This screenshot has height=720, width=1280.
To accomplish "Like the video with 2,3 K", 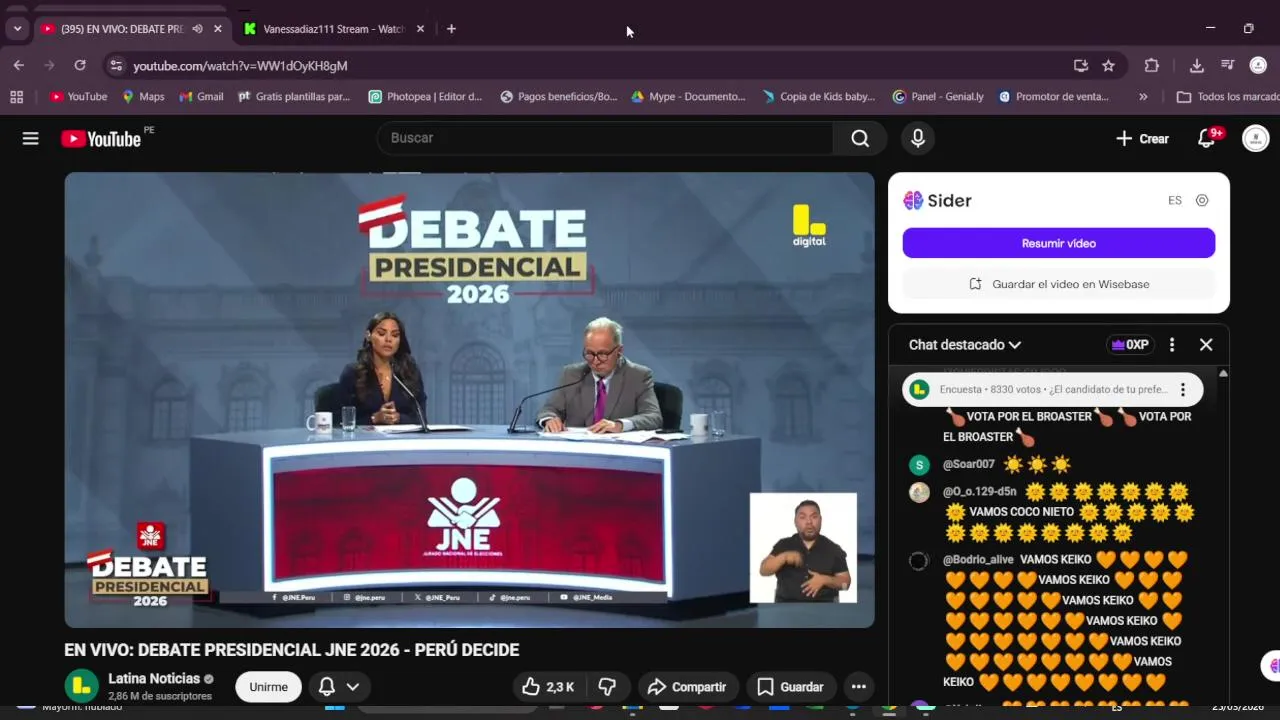I will 548,687.
